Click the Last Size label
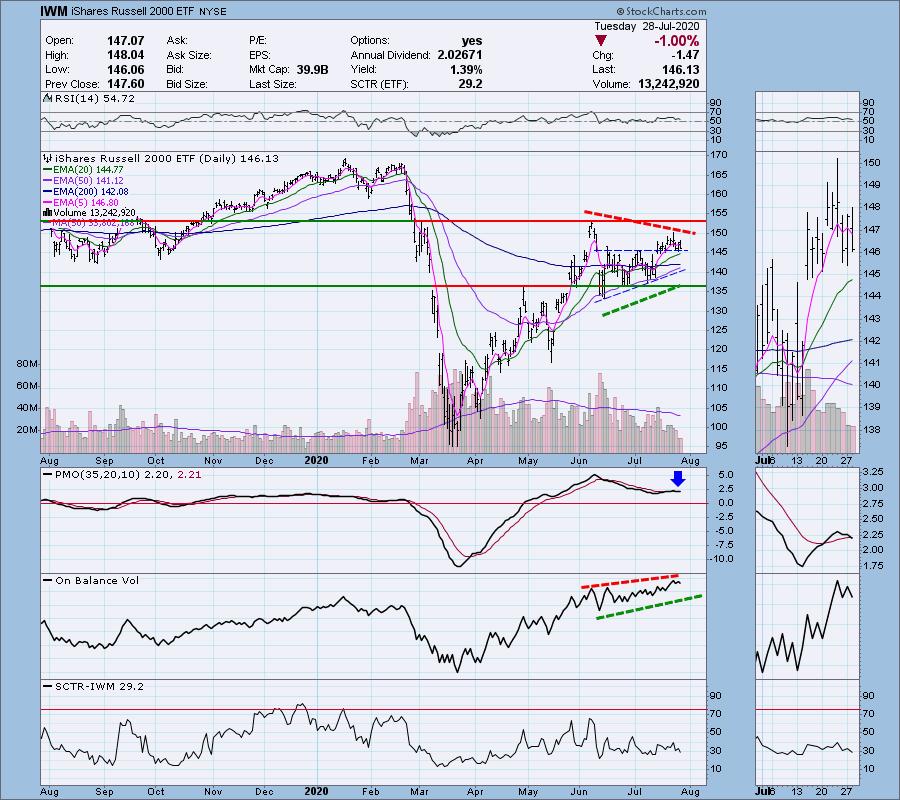The image size is (900, 800). (273, 84)
